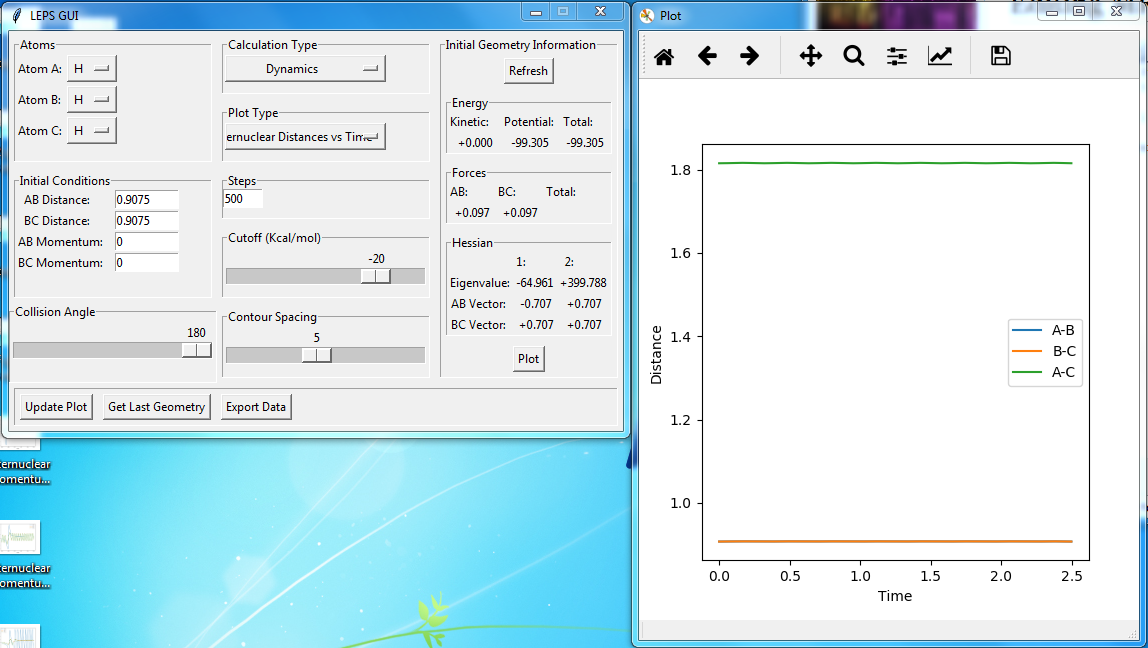Viewport: 1148px width, 648px height.
Task: Click the Home reset view icon
Action: pyautogui.click(x=663, y=57)
